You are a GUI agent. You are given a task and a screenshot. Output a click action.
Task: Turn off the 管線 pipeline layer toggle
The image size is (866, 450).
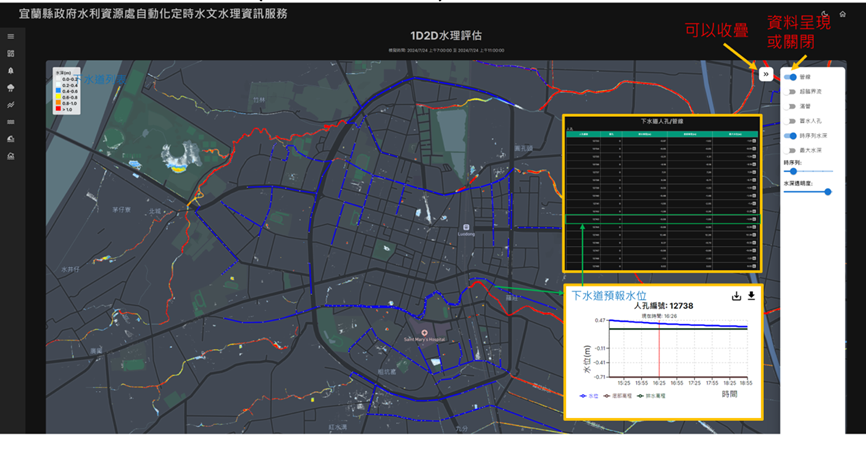click(791, 76)
